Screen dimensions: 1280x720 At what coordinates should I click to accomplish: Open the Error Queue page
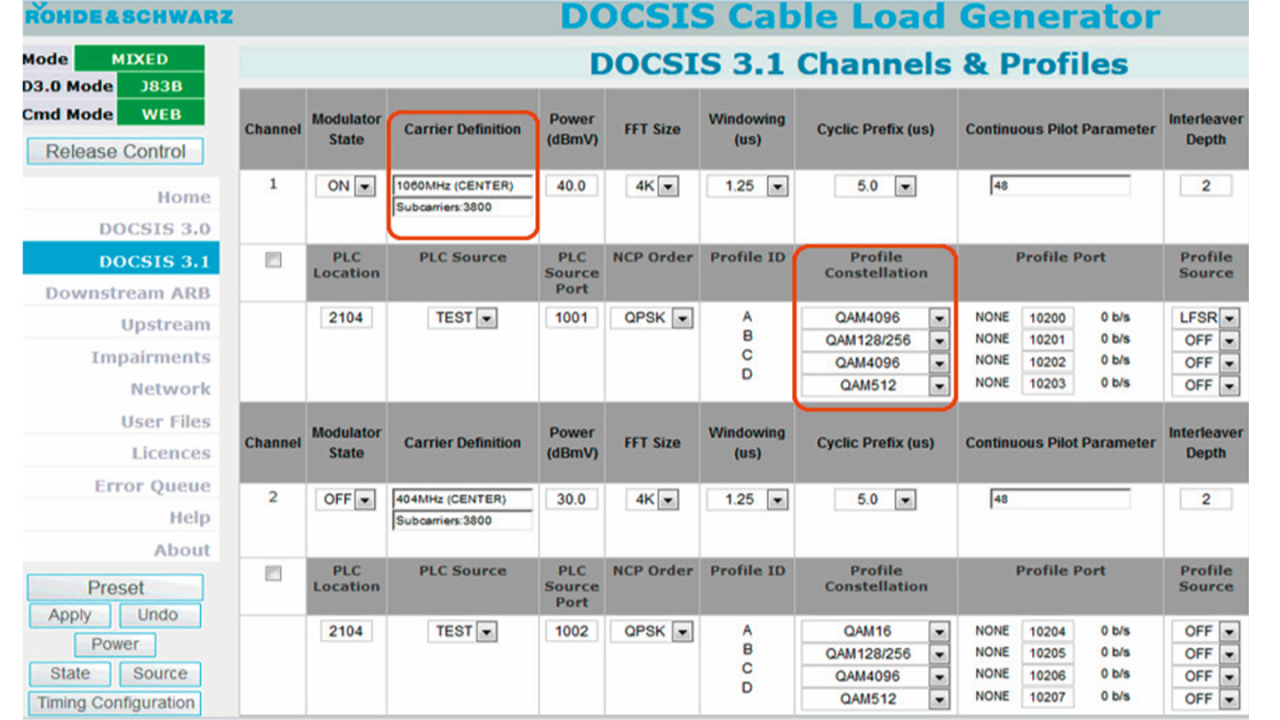tap(153, 486)
